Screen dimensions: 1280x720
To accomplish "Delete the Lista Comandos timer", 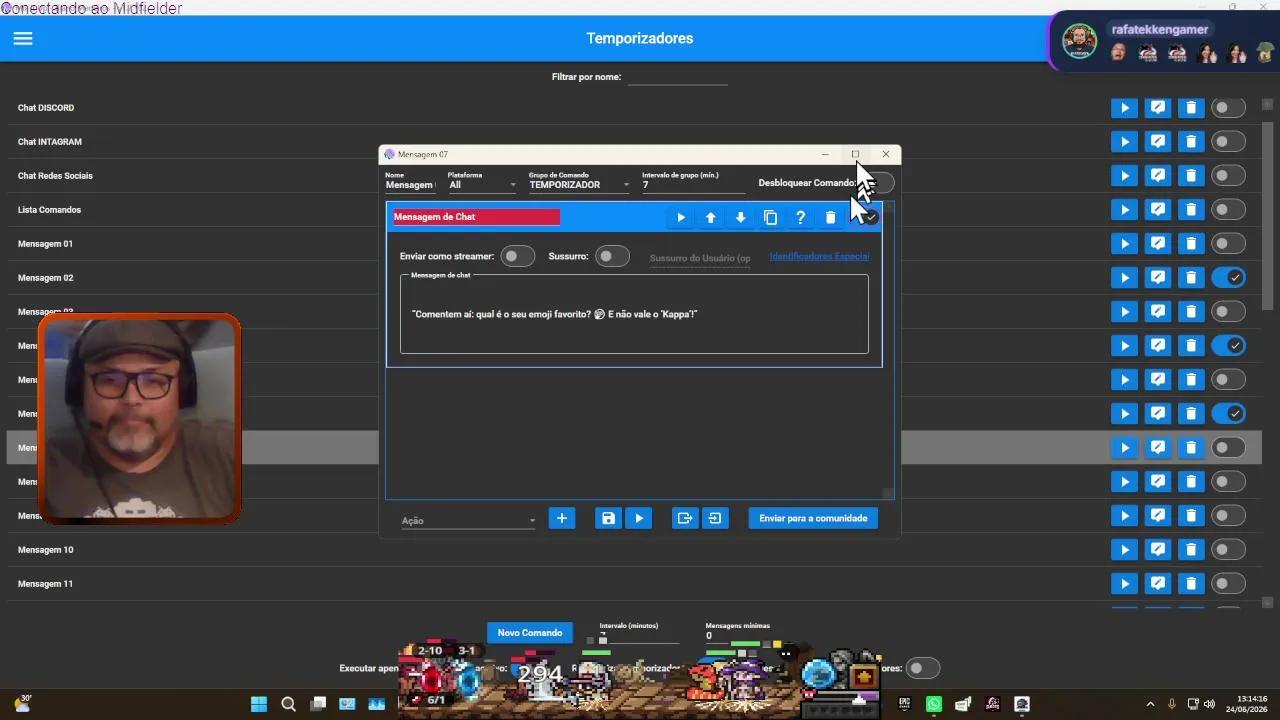I will 1191,210.
